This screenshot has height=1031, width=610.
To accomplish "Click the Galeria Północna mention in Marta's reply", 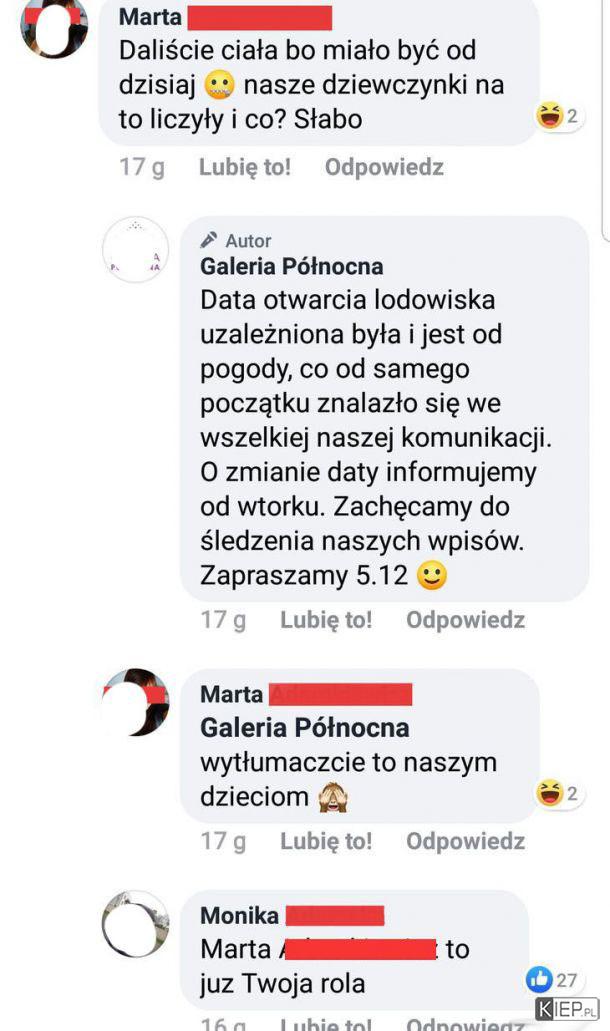I will pos(304,727).
